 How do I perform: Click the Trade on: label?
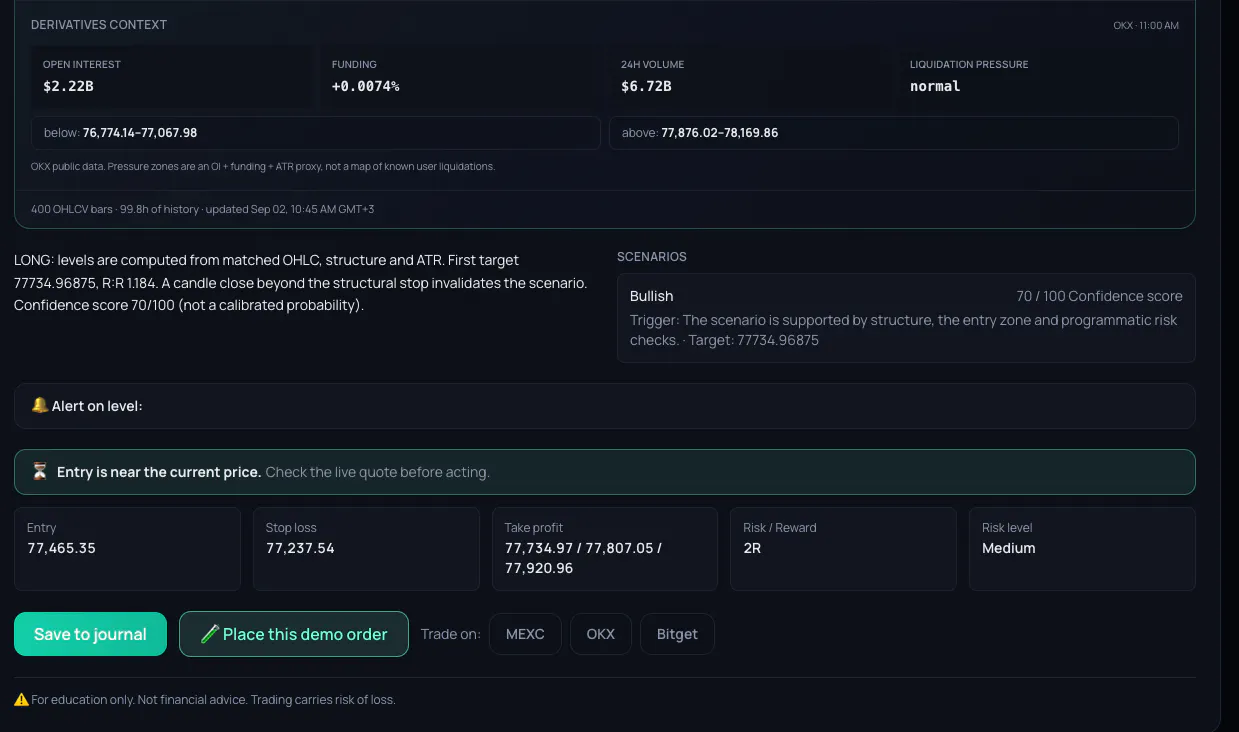coord(450,634)
